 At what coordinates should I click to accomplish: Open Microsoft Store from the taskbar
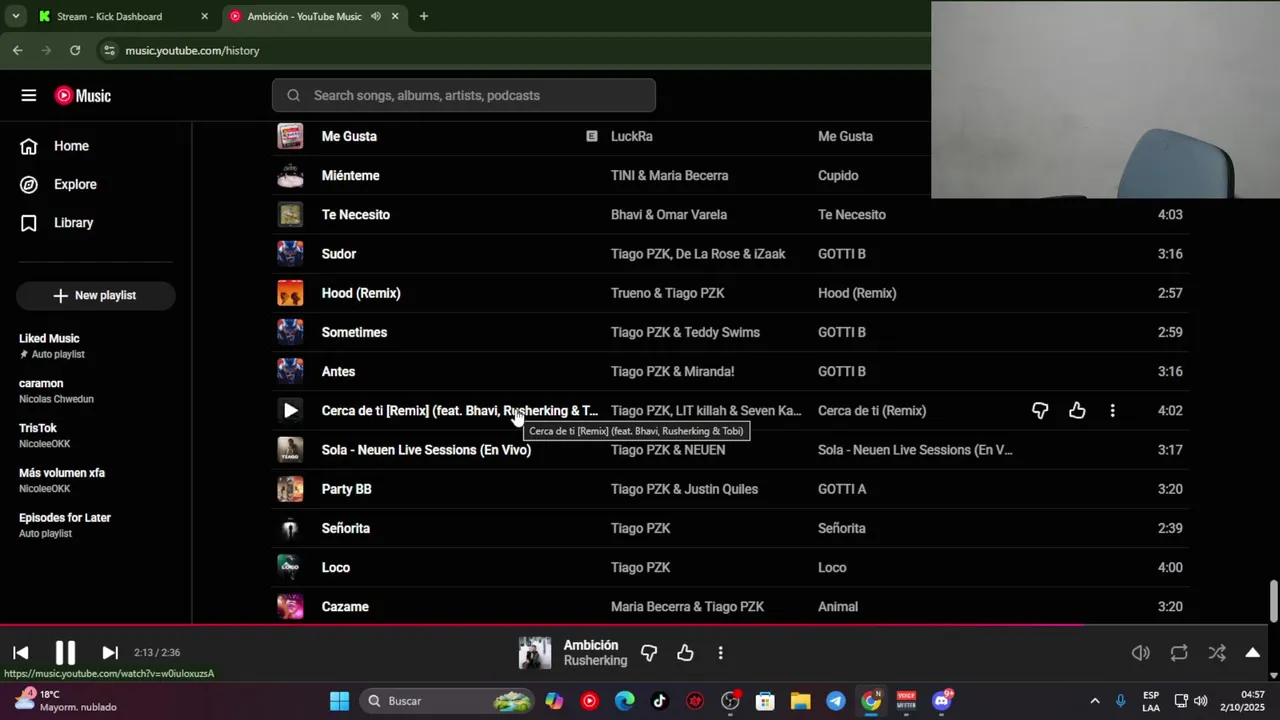765,701
